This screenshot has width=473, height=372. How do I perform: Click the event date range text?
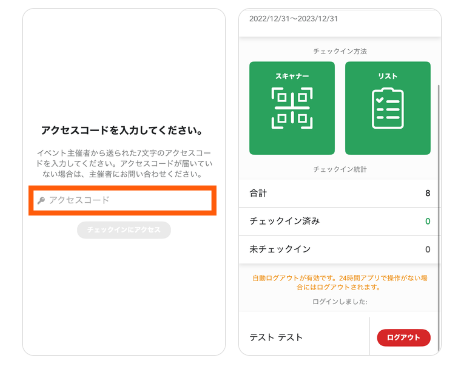[x=294, y=19]
